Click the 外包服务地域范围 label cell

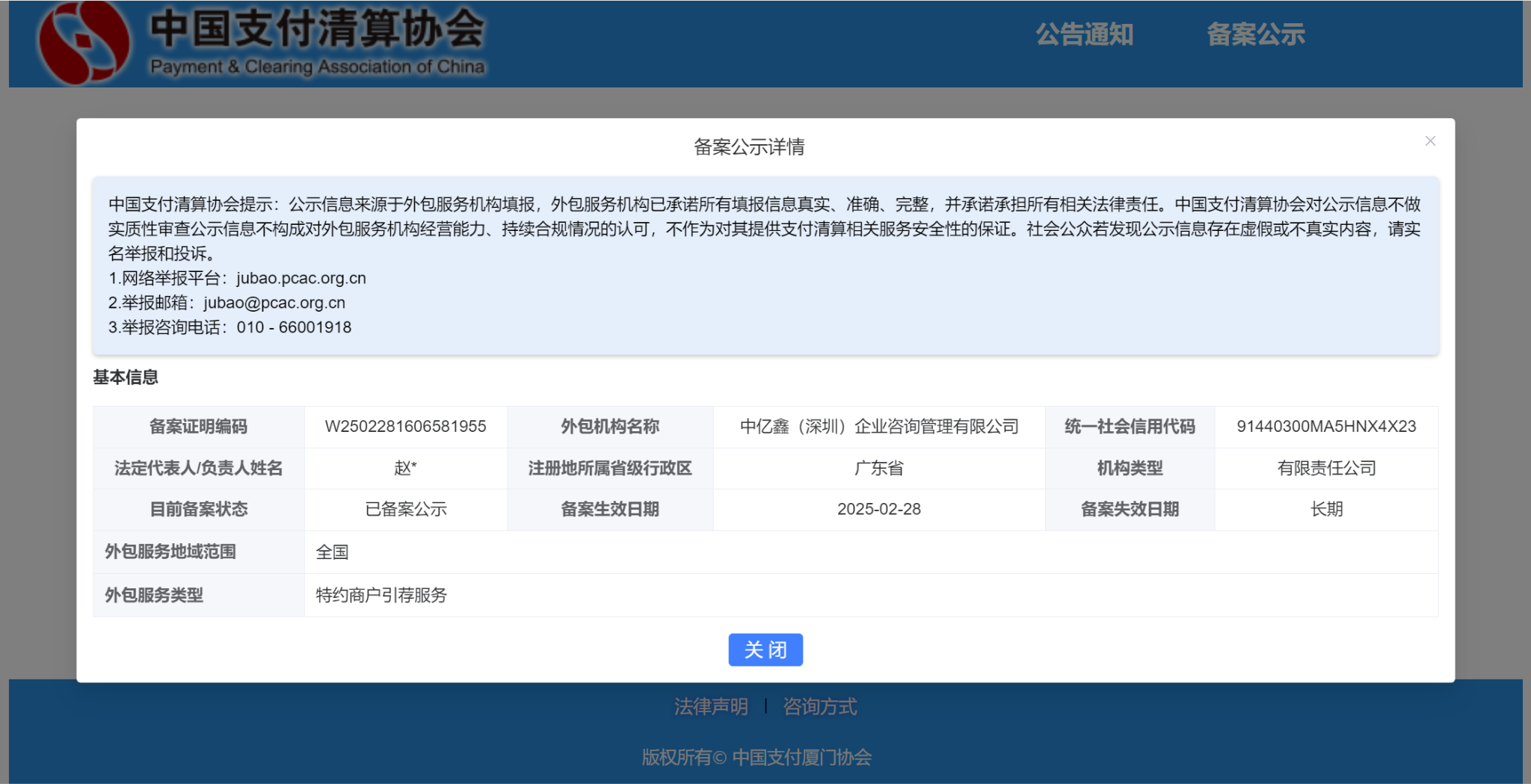click(x=199, y=552)
